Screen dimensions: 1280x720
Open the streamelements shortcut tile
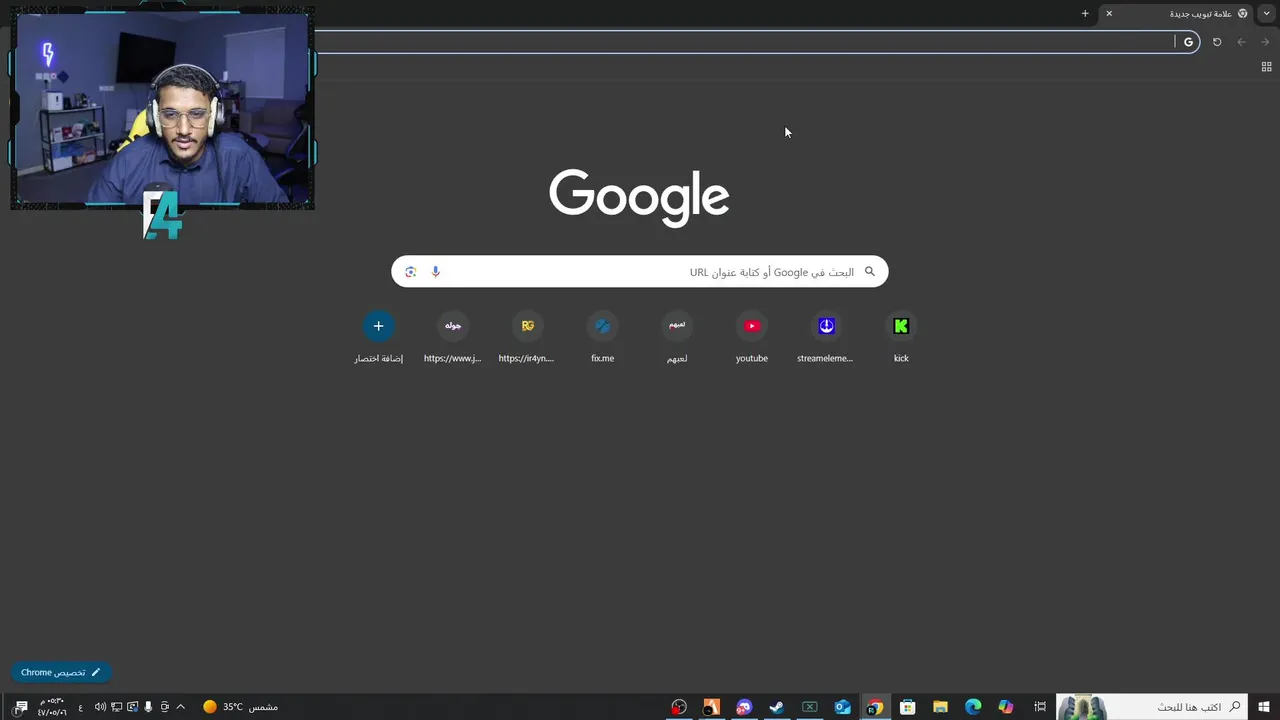826,337
